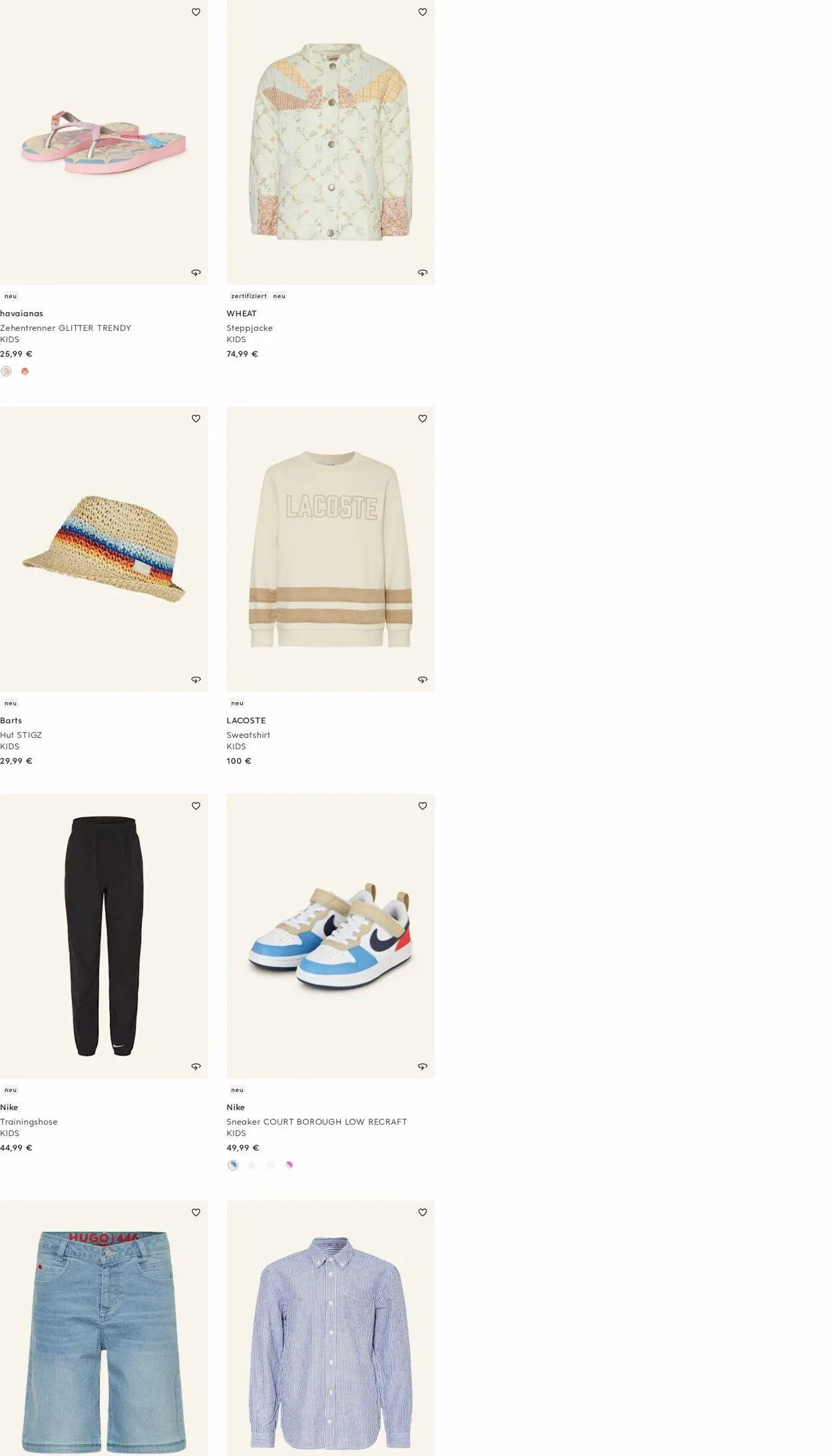Open the Barts straw hat product image

104,549
